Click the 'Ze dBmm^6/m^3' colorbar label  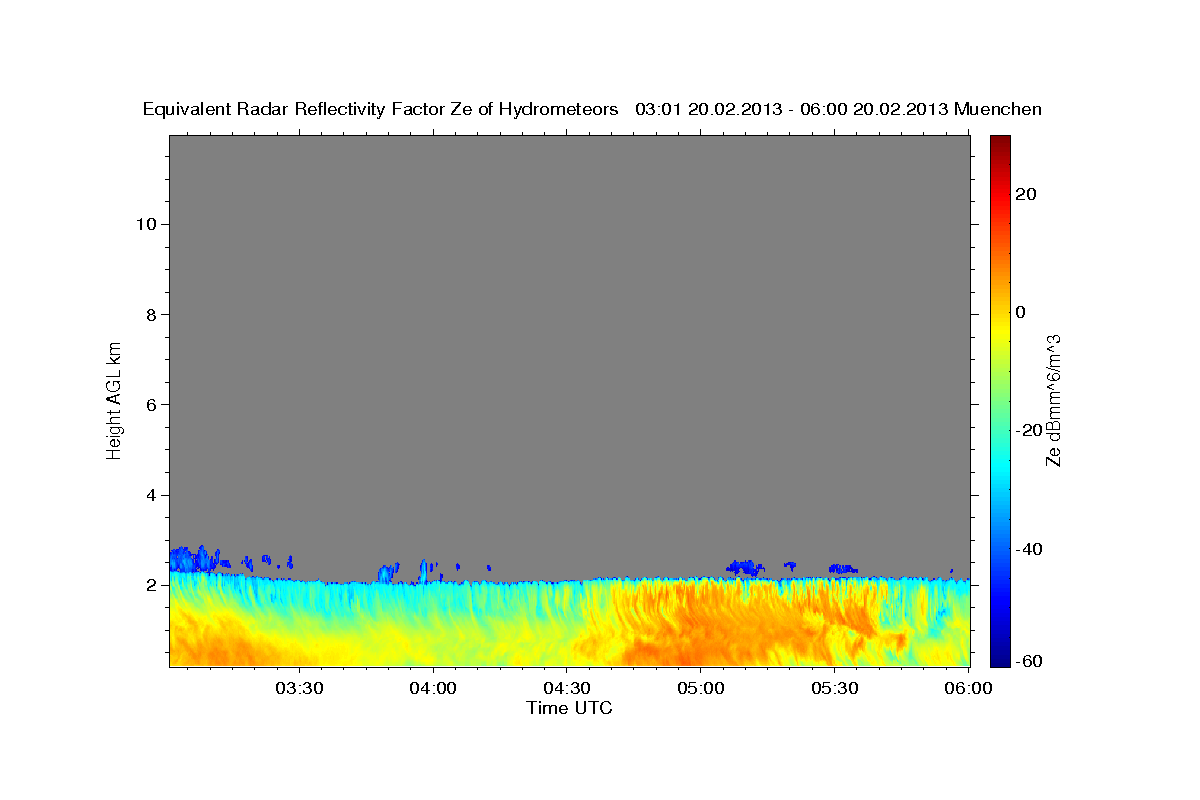point(1053,400)
